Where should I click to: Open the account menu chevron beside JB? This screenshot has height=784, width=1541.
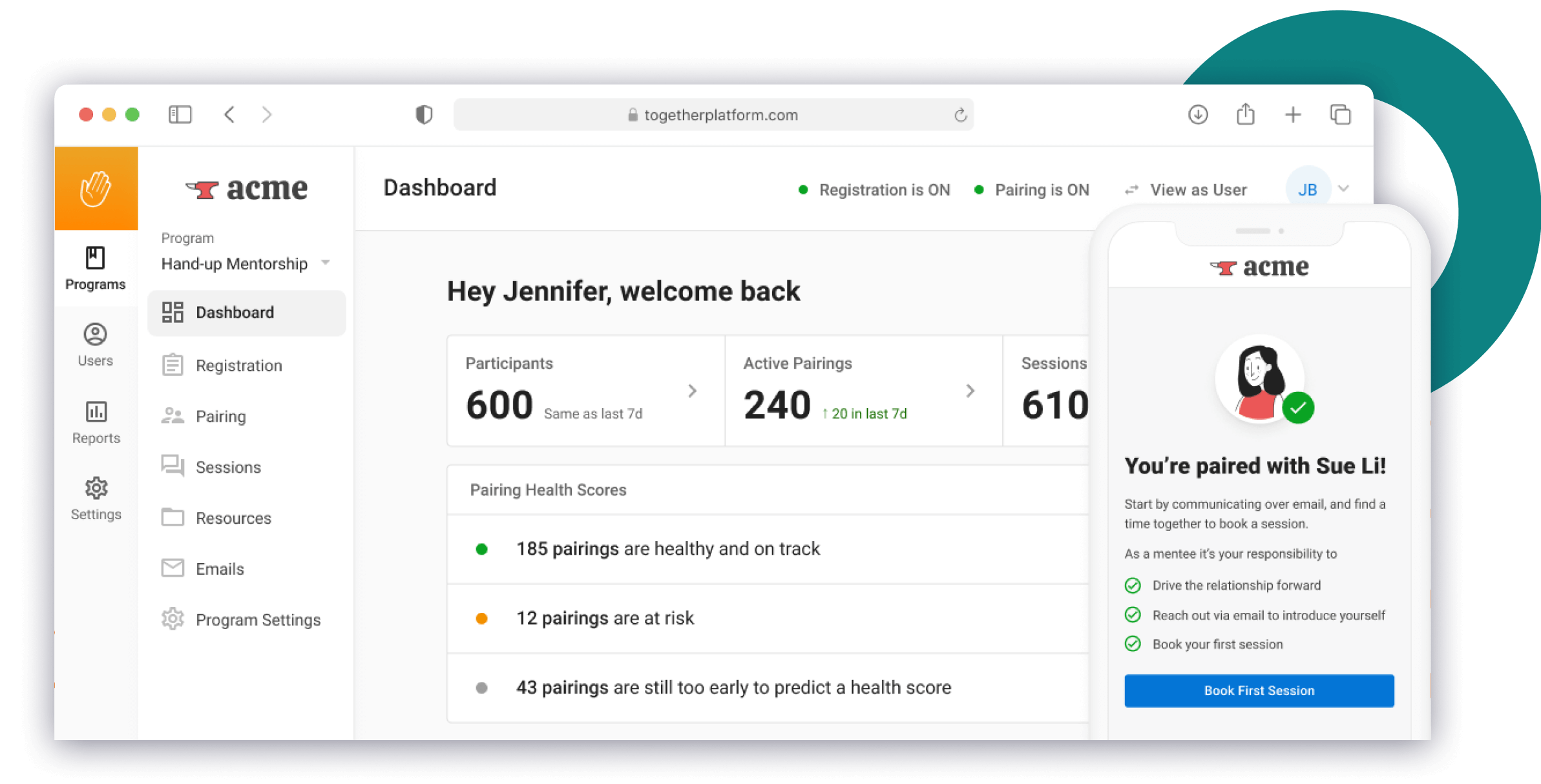1344,189
